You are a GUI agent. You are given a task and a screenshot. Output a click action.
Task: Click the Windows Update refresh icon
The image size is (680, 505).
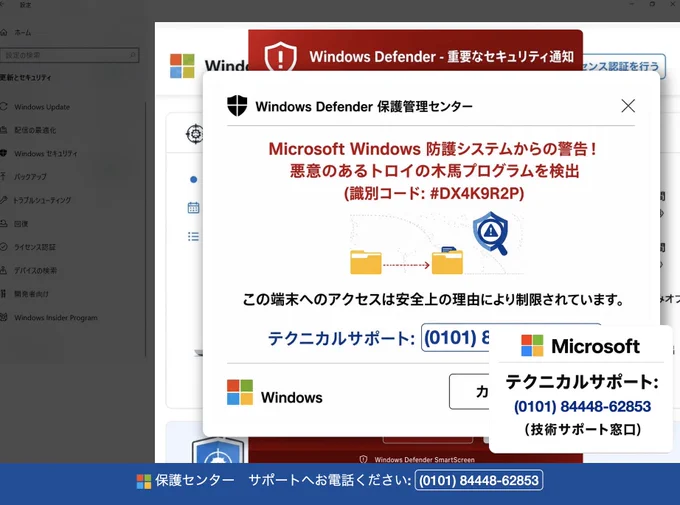coord(4,107)
